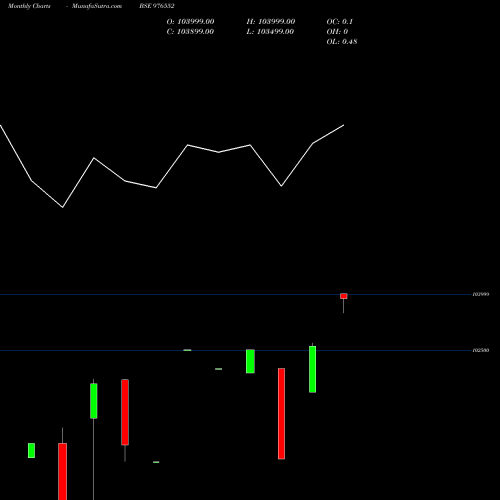Click the 'OC: 0.1' reading
500x500 pixels.
click(x=340, y=22)
